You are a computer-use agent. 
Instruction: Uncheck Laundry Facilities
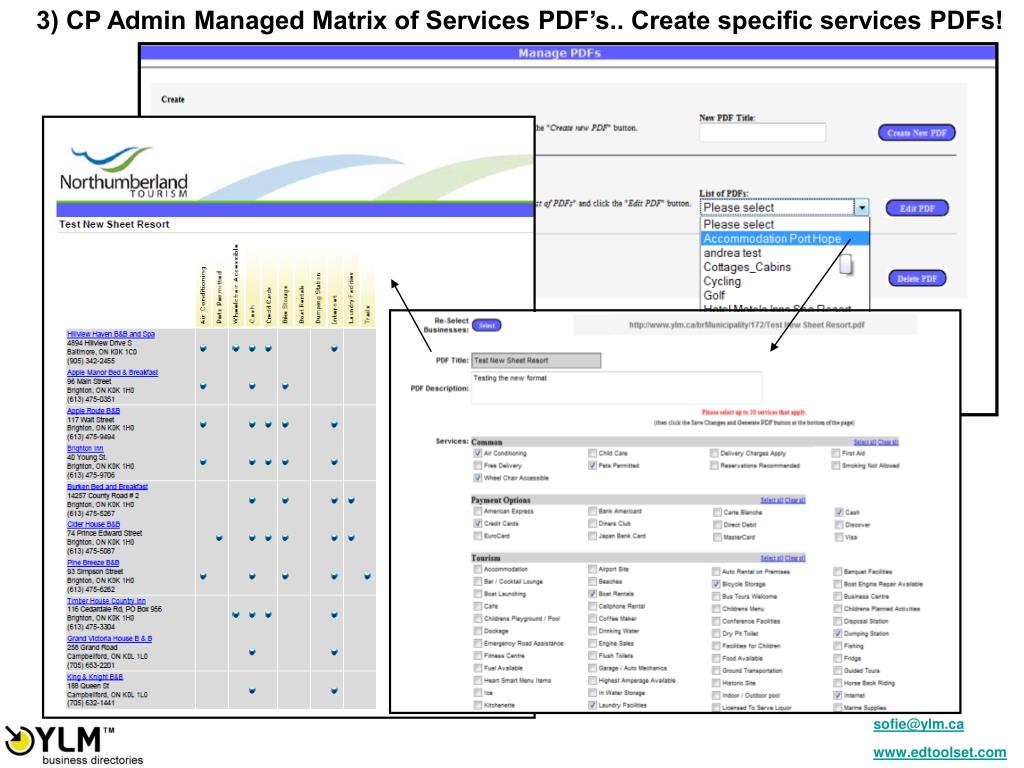click(x=592, y=705)
